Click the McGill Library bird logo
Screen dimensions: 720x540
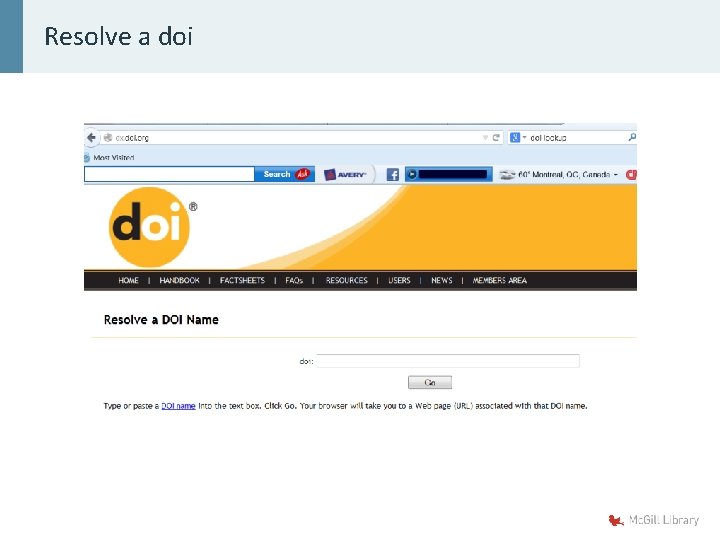click(x=616, y=520)
